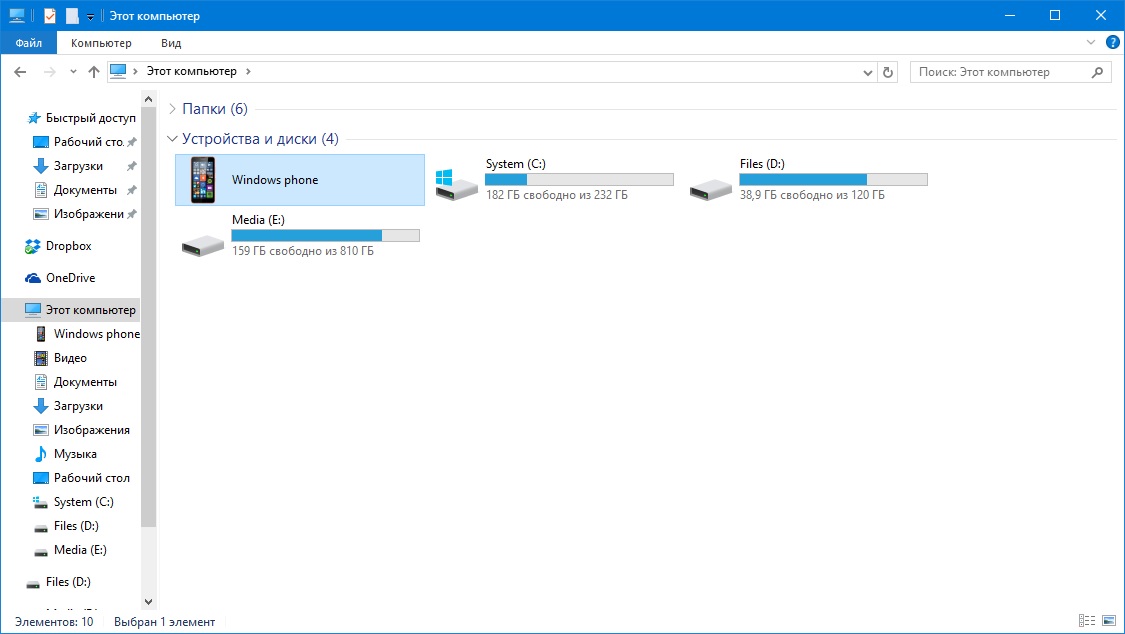The width and height of the screenshot is (1125, 634).
Task: Open the top-level Files (D:) above the scroll-down arrow
Action: [x=67, y=582]
